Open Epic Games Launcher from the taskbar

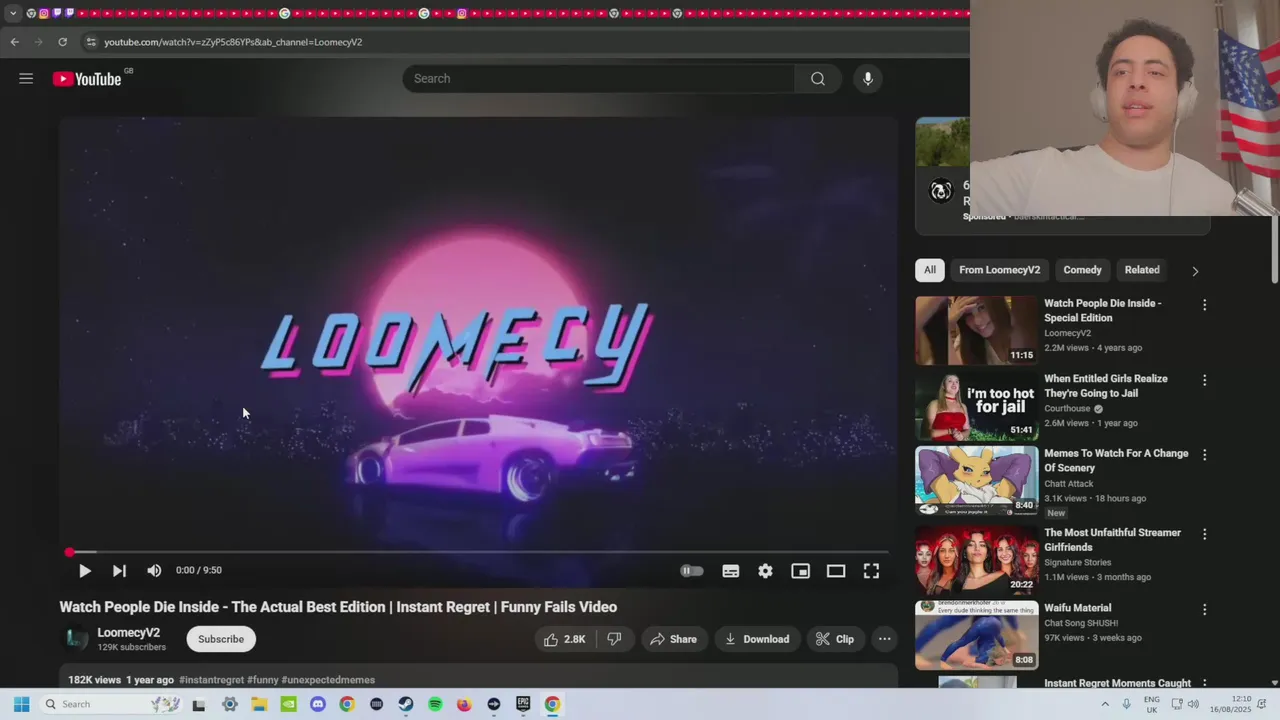click(523, 704)
